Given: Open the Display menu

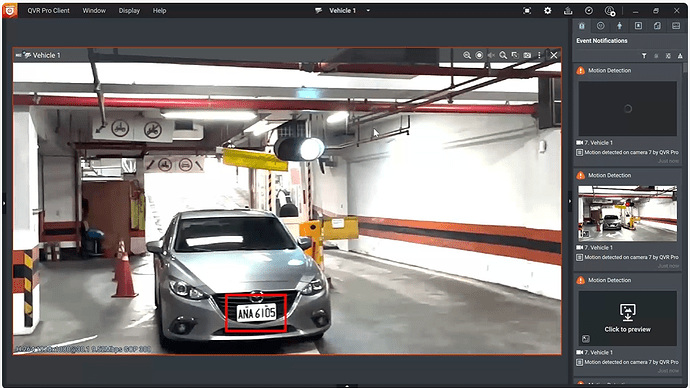Looking at the screenshot, I should point(129,11).
